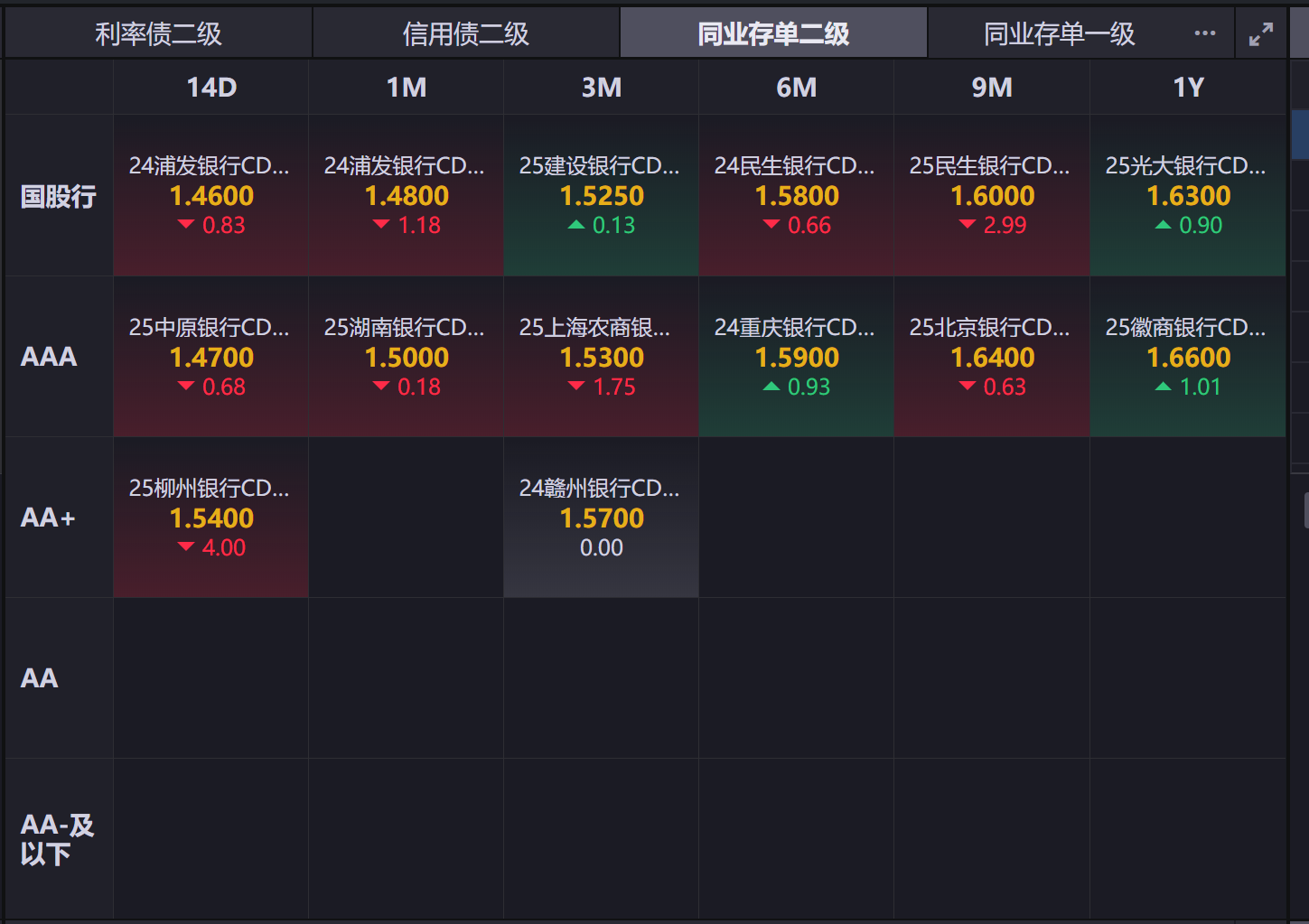The width and height of the screenshot is (1309, 924).
Task: Click the 9M column header
Action: 992,88
